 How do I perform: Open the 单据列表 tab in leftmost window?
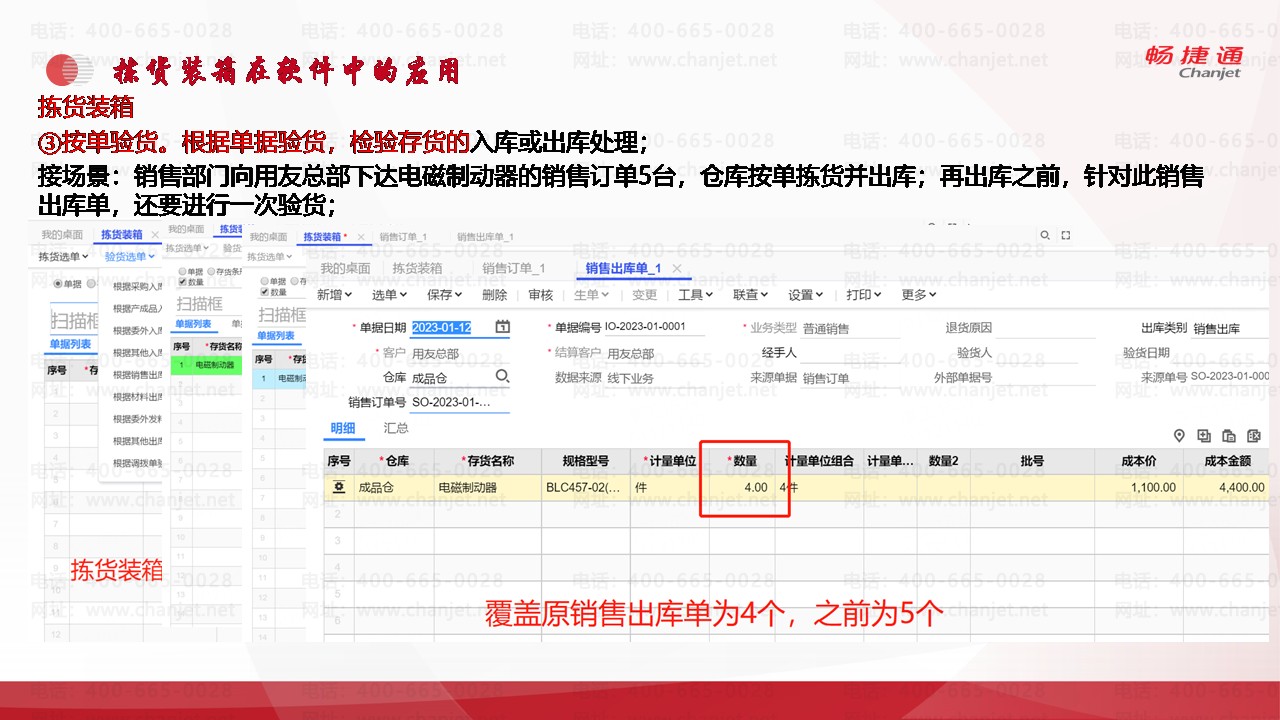[x=70, y=344]
